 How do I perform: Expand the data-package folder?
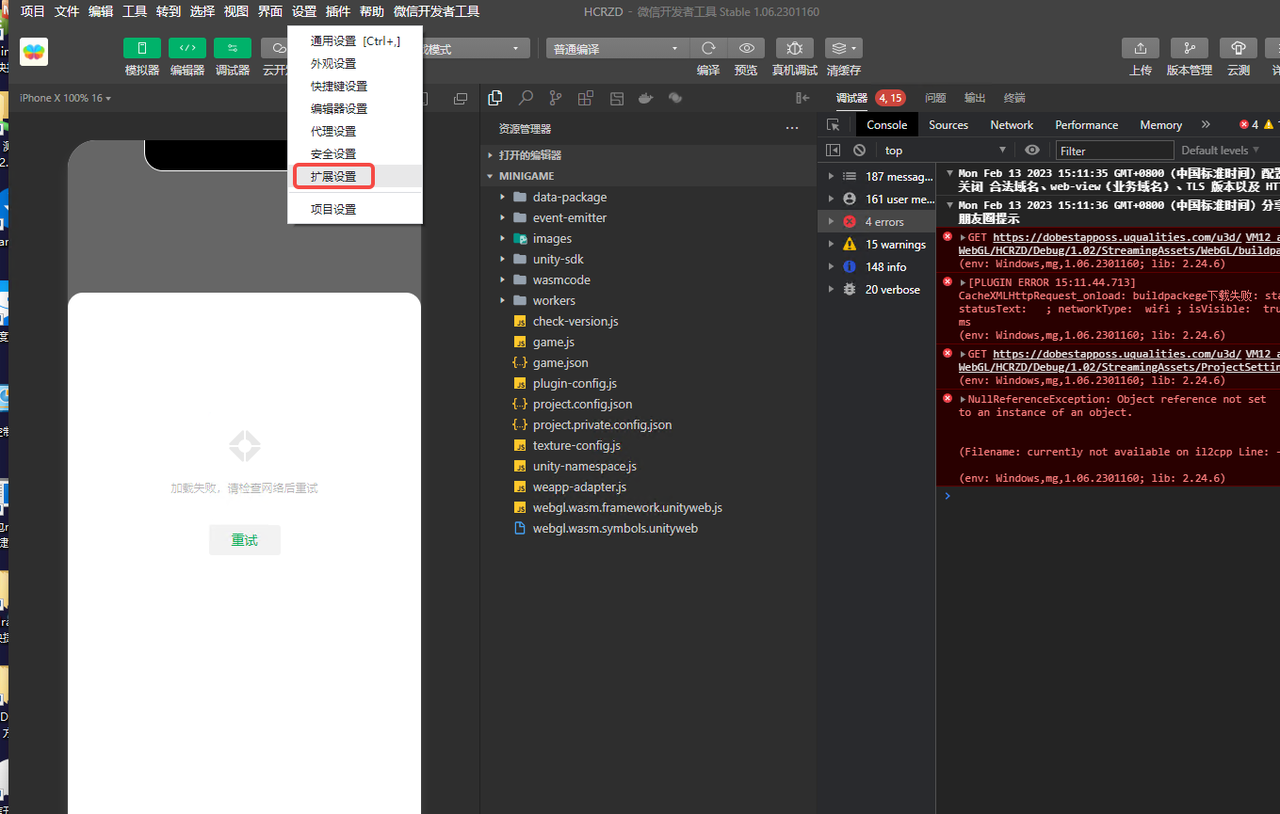(648, 197)
